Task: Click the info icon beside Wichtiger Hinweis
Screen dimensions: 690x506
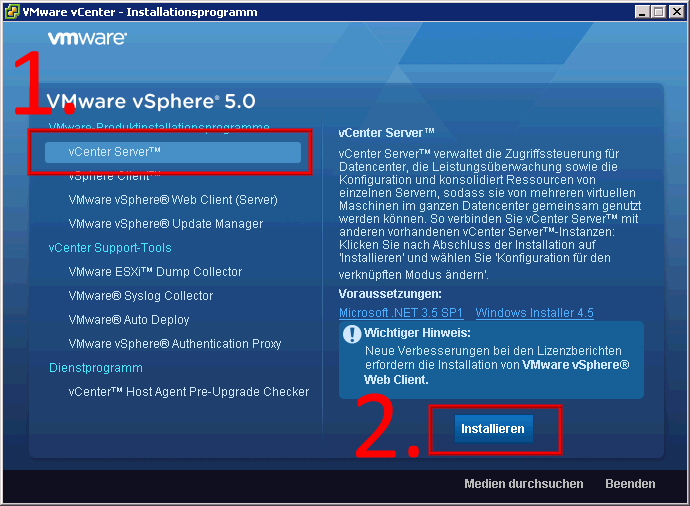Action: tap(352, 335)
